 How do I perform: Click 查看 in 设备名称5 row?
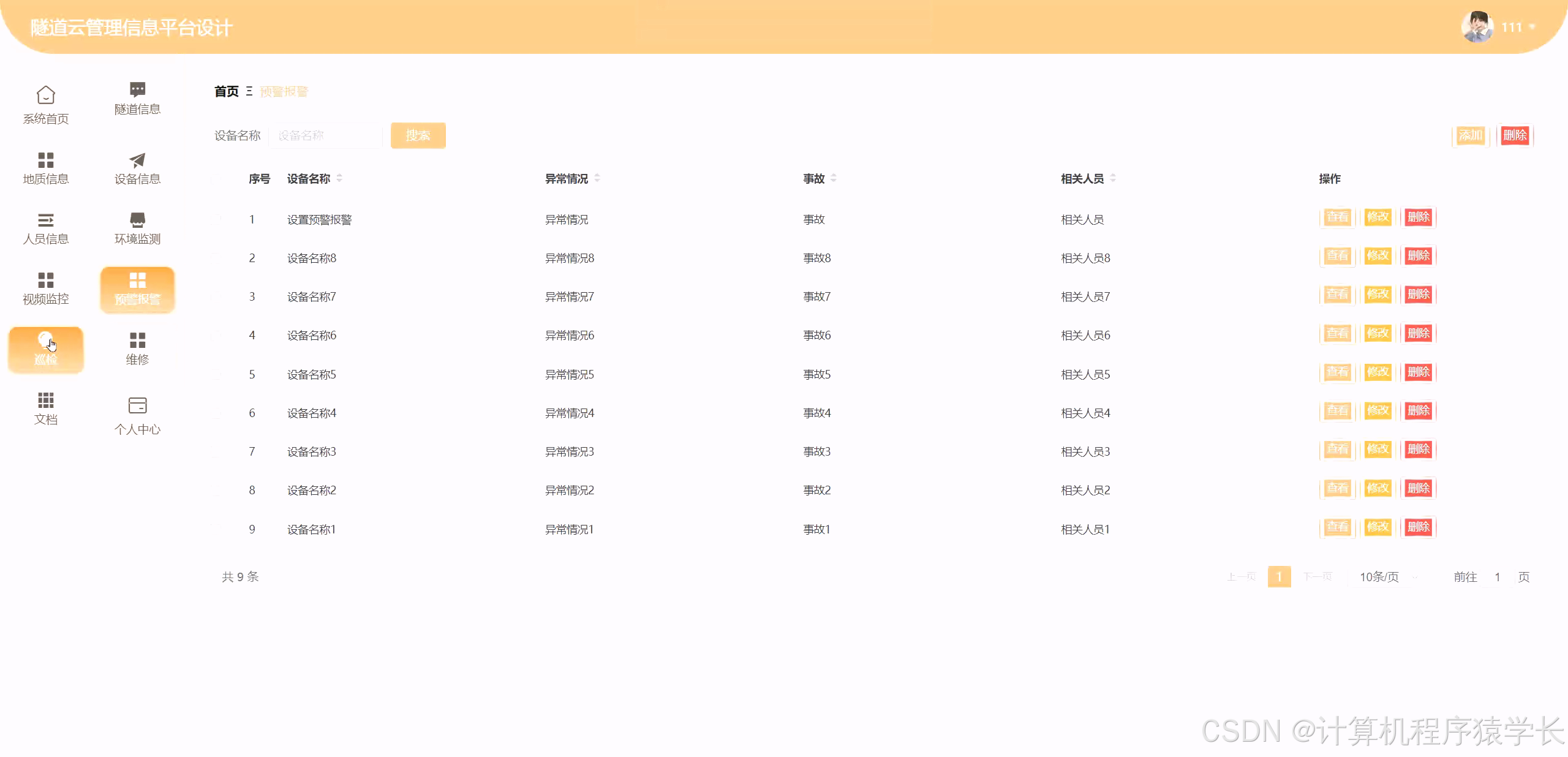1337,372
